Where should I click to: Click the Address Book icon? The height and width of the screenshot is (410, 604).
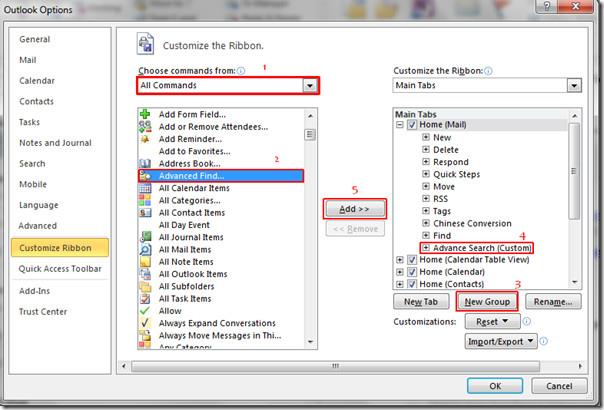pyautogui.click(x=145, y=163)
